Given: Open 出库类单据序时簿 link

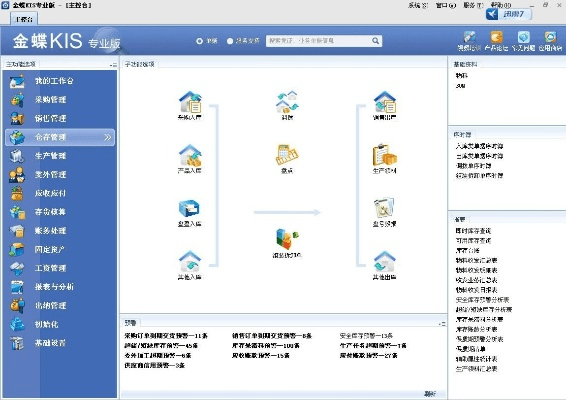Looking at the screenshot, I should pyautogui.click(x=479, y=156).
